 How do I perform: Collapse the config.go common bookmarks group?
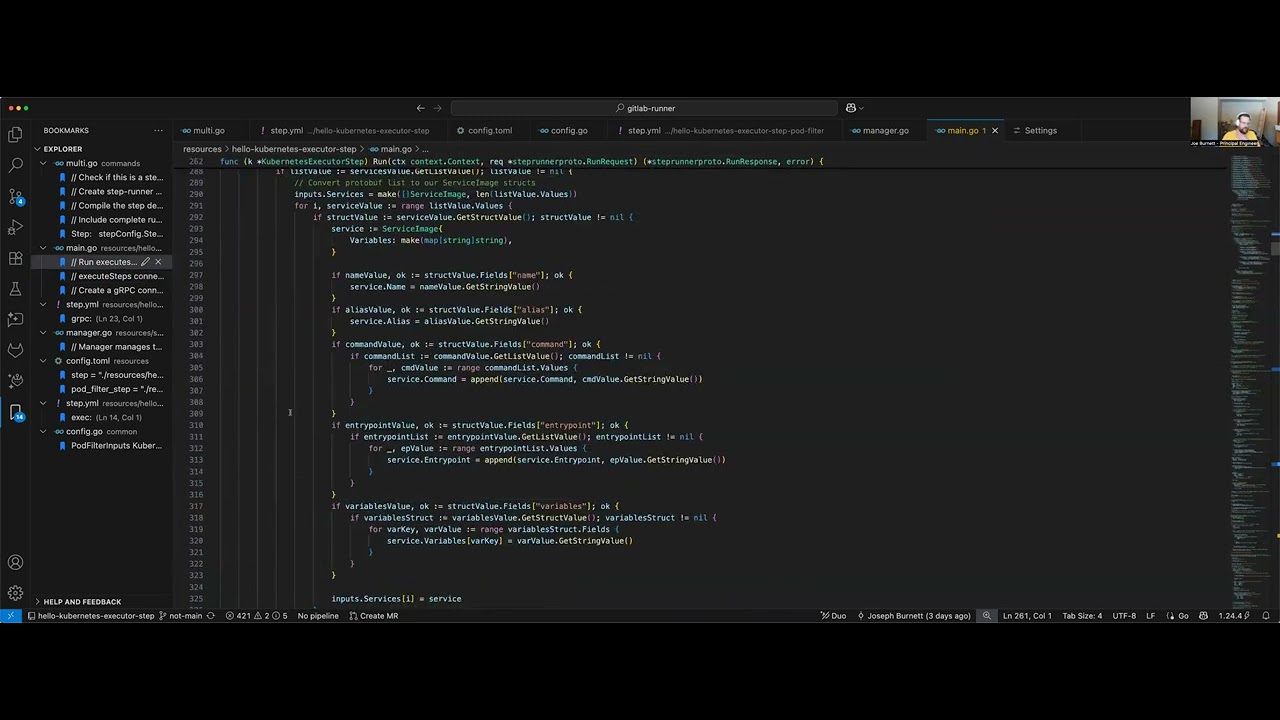[x=43, y=432]
